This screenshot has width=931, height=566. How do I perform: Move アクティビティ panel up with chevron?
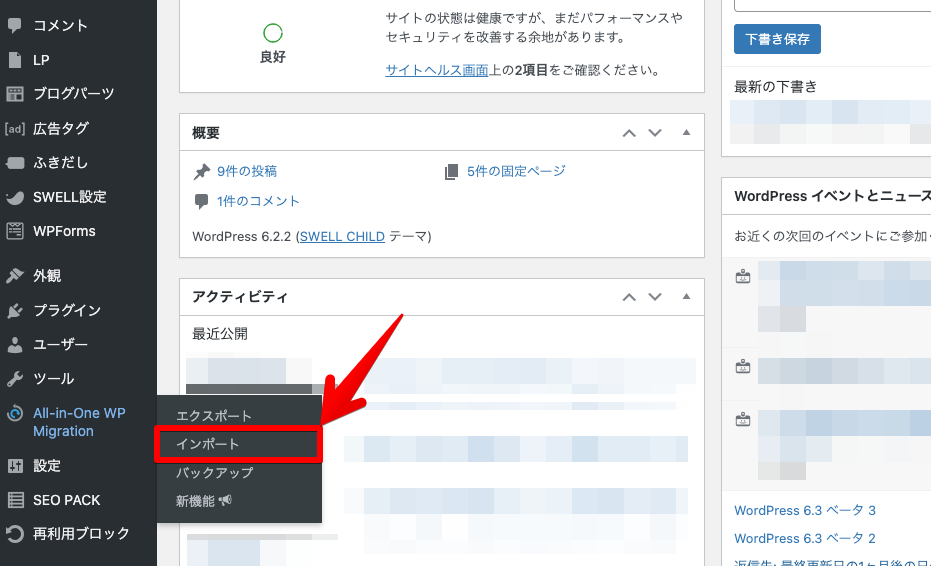coord(629,297)
